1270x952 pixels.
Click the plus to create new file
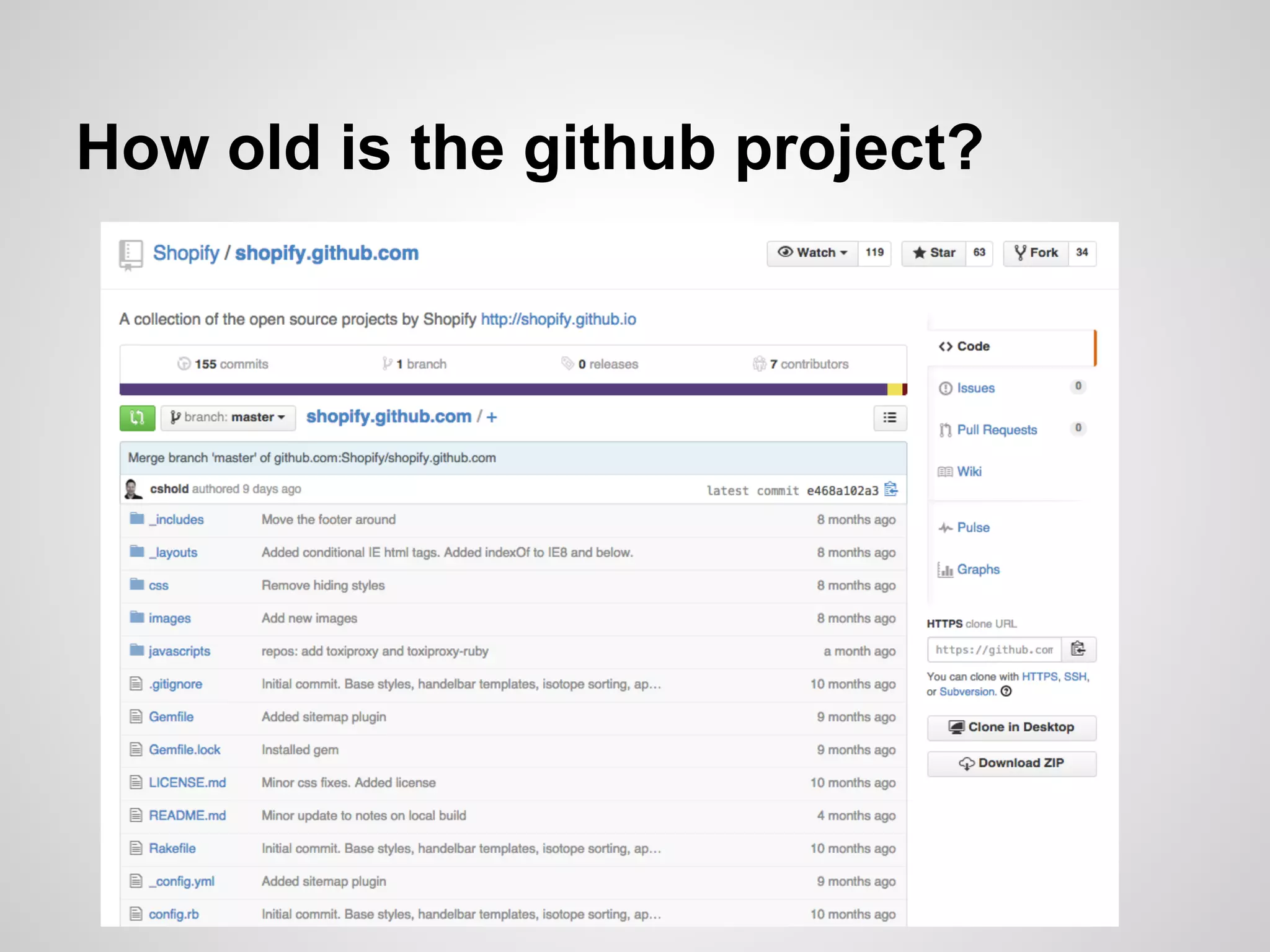click(492, 417)
